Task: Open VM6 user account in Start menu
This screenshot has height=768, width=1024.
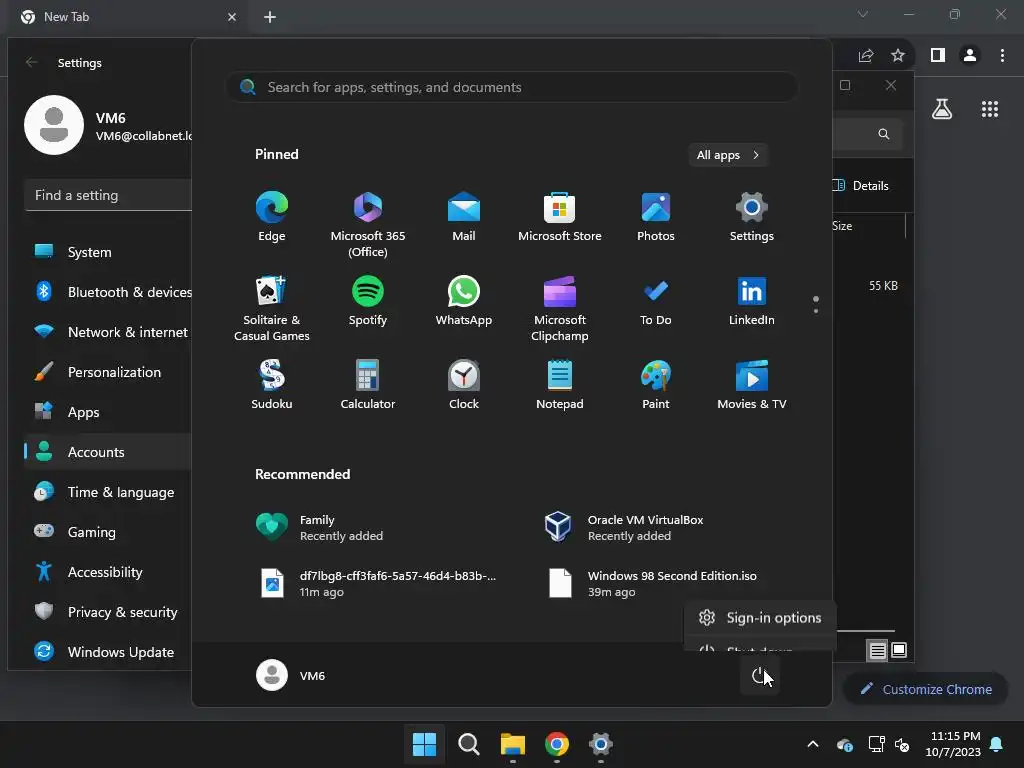Action: [291, 676]
